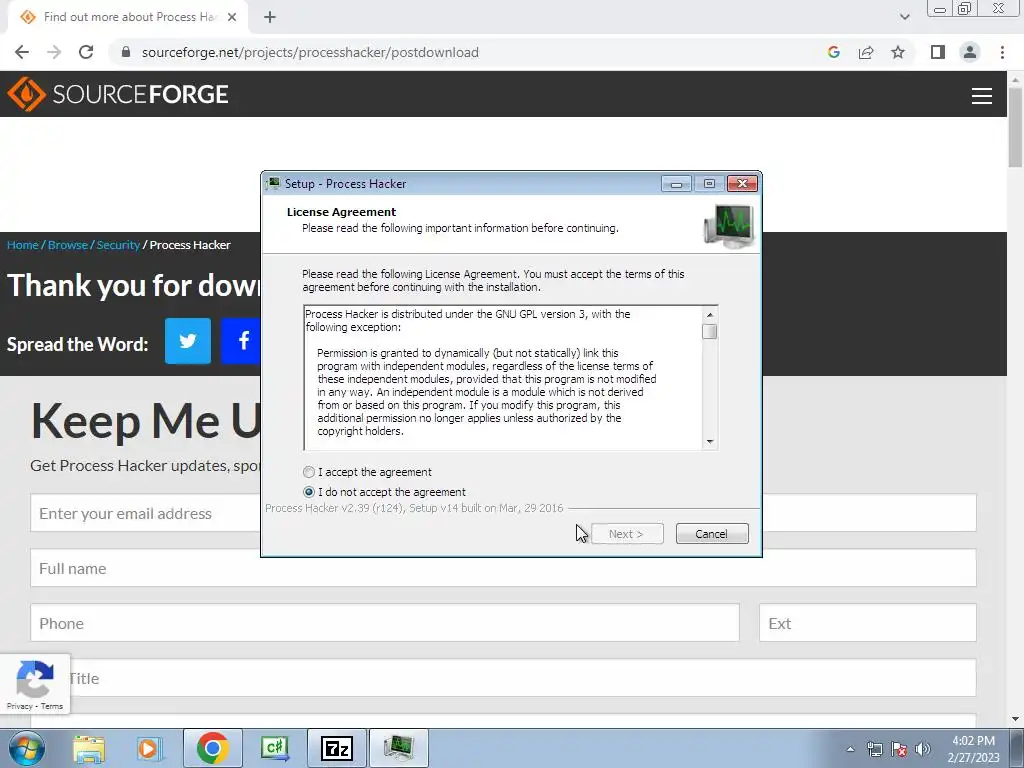This screenshot has height=768, width=1024.
Task: Show hidden system tray icons
Action: click(850, 749)
